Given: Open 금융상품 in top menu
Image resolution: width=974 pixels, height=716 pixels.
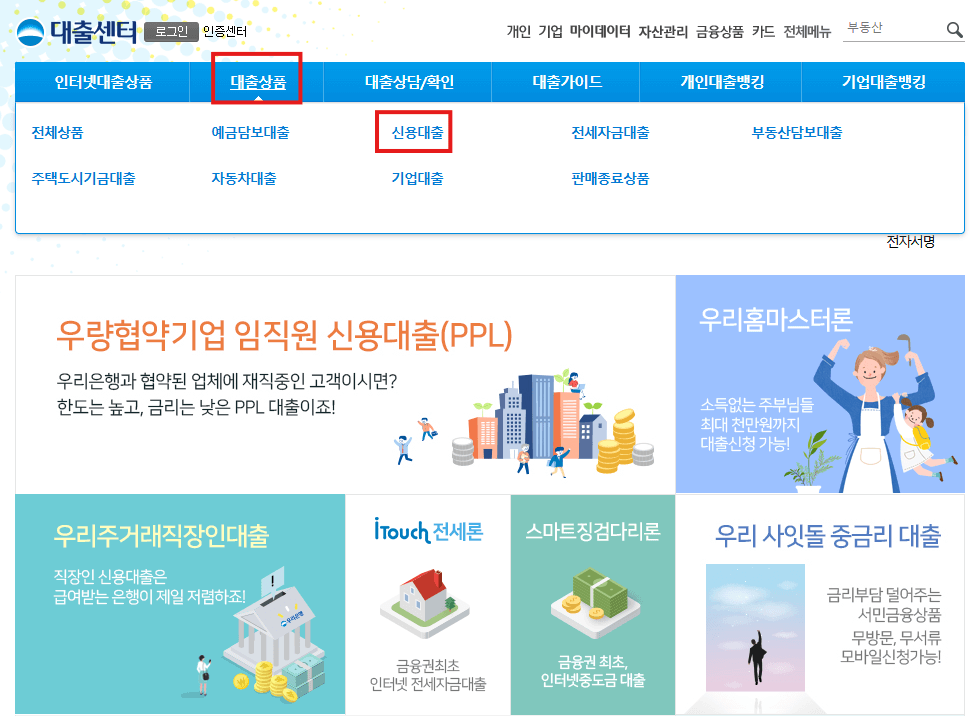Looking at the screenshot, I should [x=719, y=32].
